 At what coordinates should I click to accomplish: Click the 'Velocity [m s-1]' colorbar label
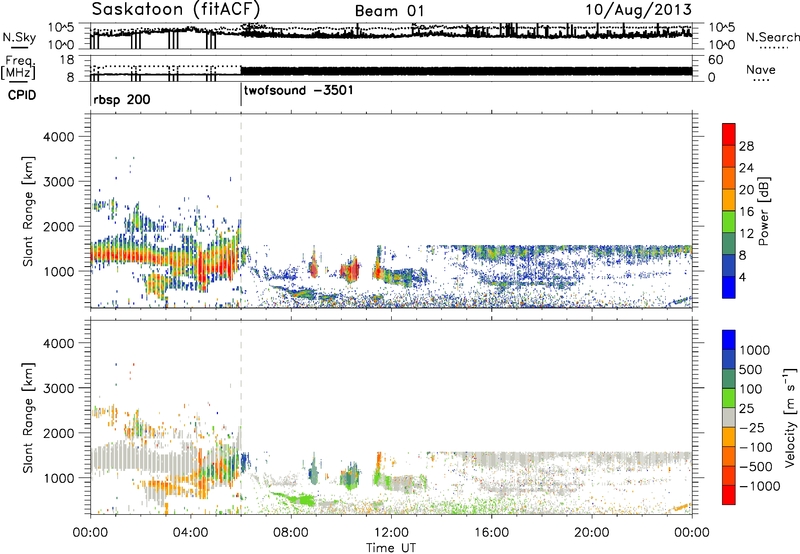[x=790, y=417]
